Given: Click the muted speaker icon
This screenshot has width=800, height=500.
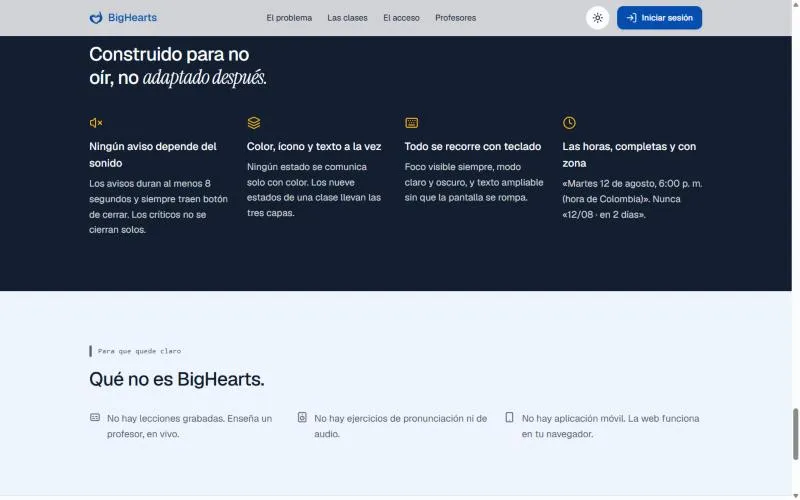Looking at the screenshot, I should (96, 122).
